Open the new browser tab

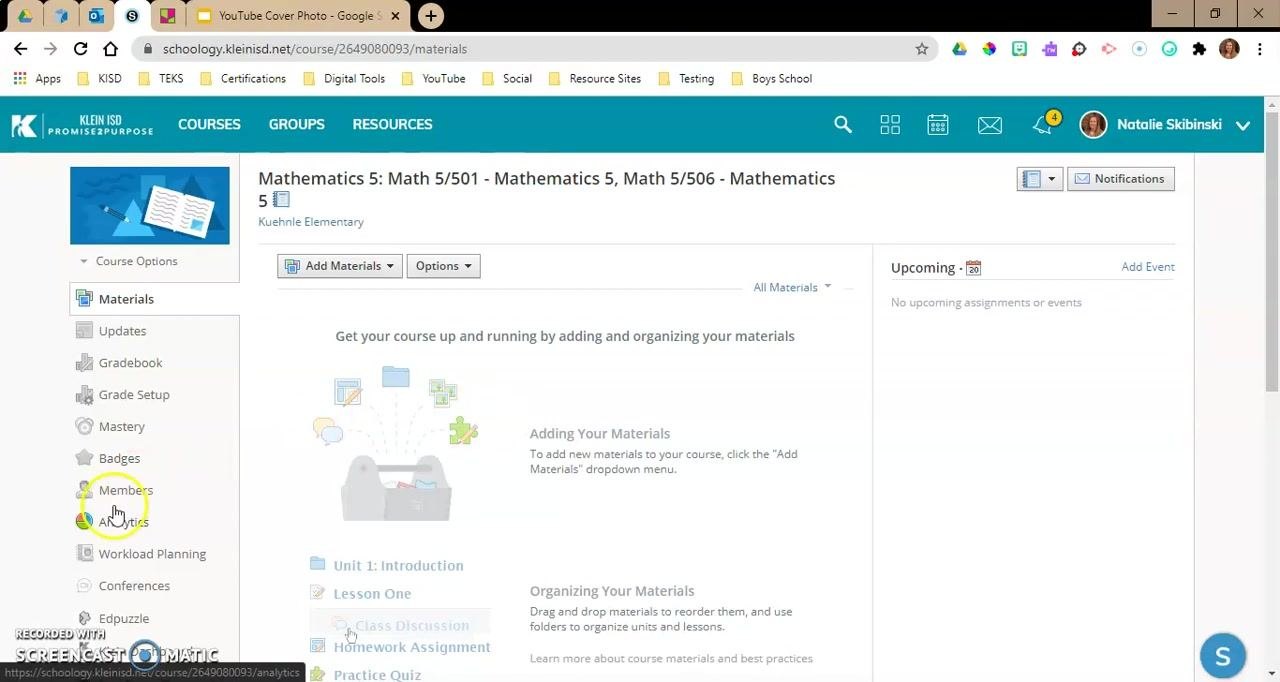tap(430, 15)
